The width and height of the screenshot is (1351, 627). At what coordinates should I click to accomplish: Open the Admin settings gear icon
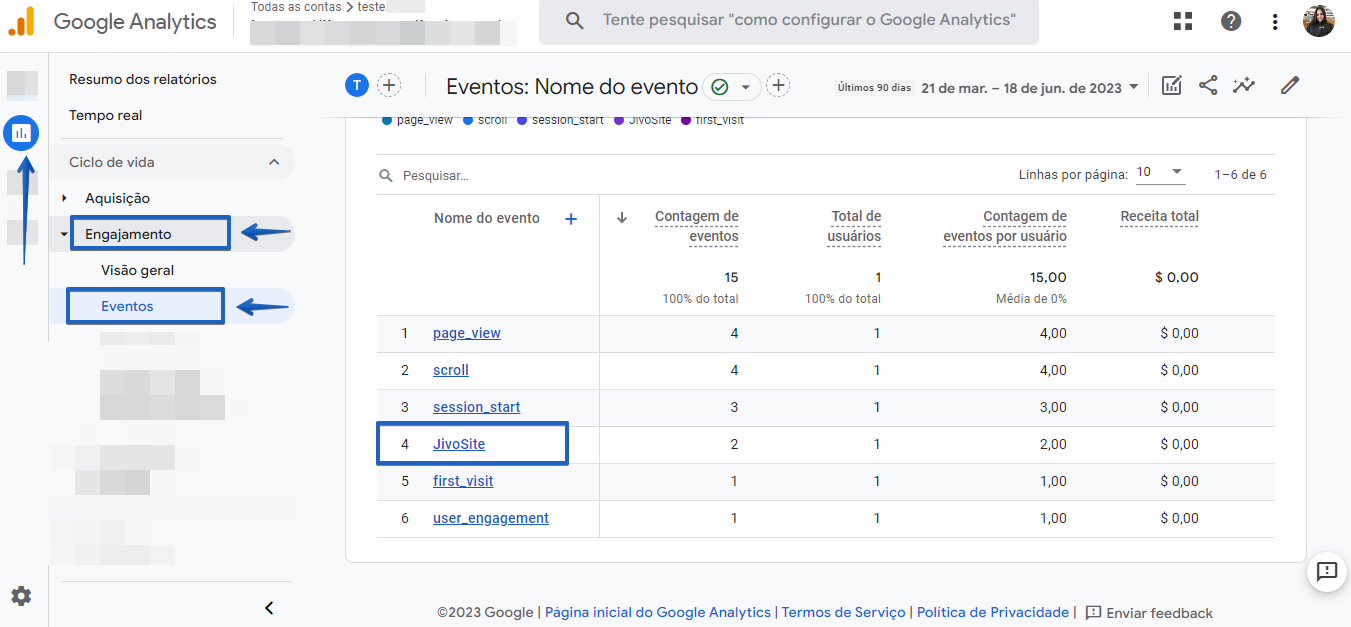click(21, 596)
